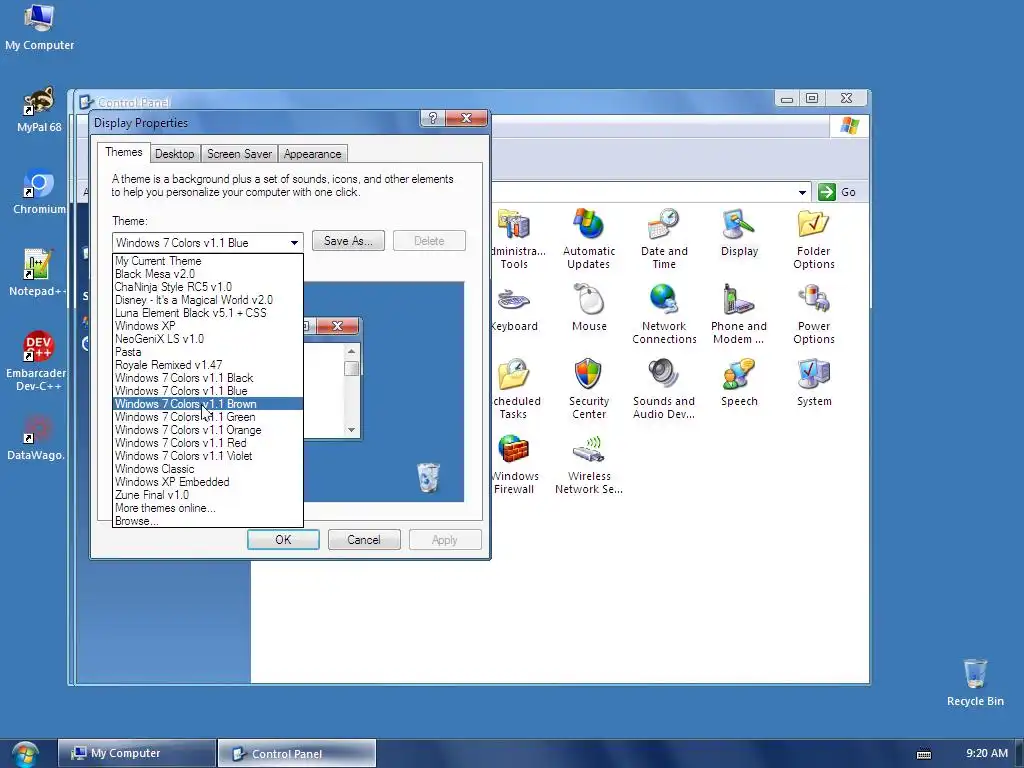This screenshot has height=768, width=1024.
Task: Choose Royale Remixed v1.47 theme
Action: (x=208, y=365)
